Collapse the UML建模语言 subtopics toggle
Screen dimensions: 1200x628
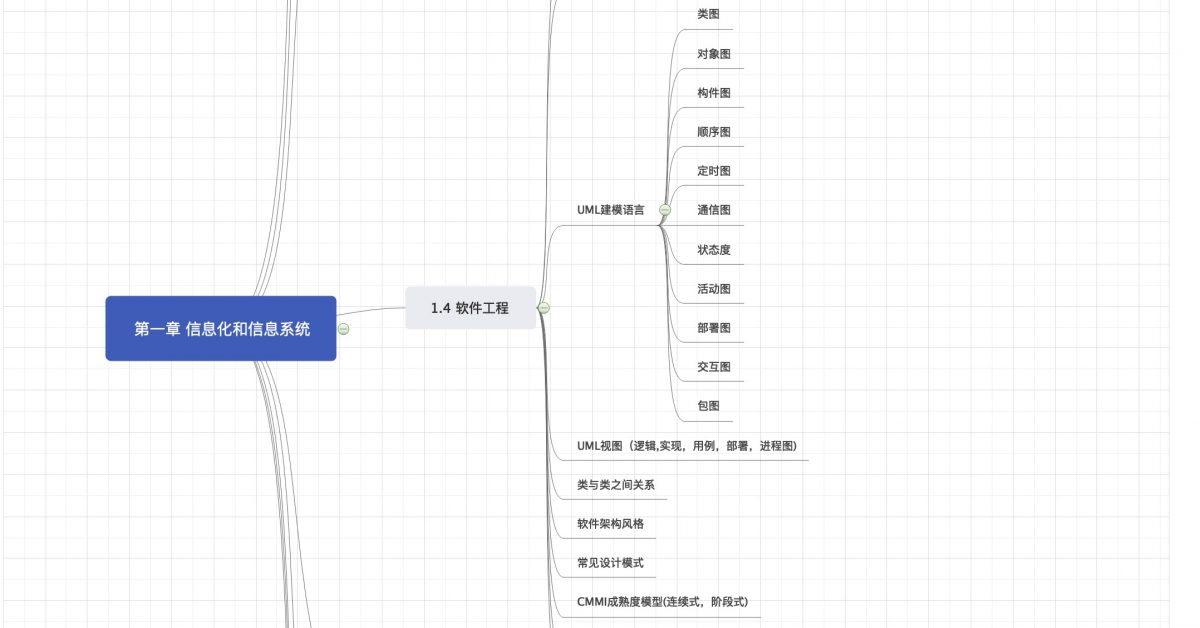665,210
